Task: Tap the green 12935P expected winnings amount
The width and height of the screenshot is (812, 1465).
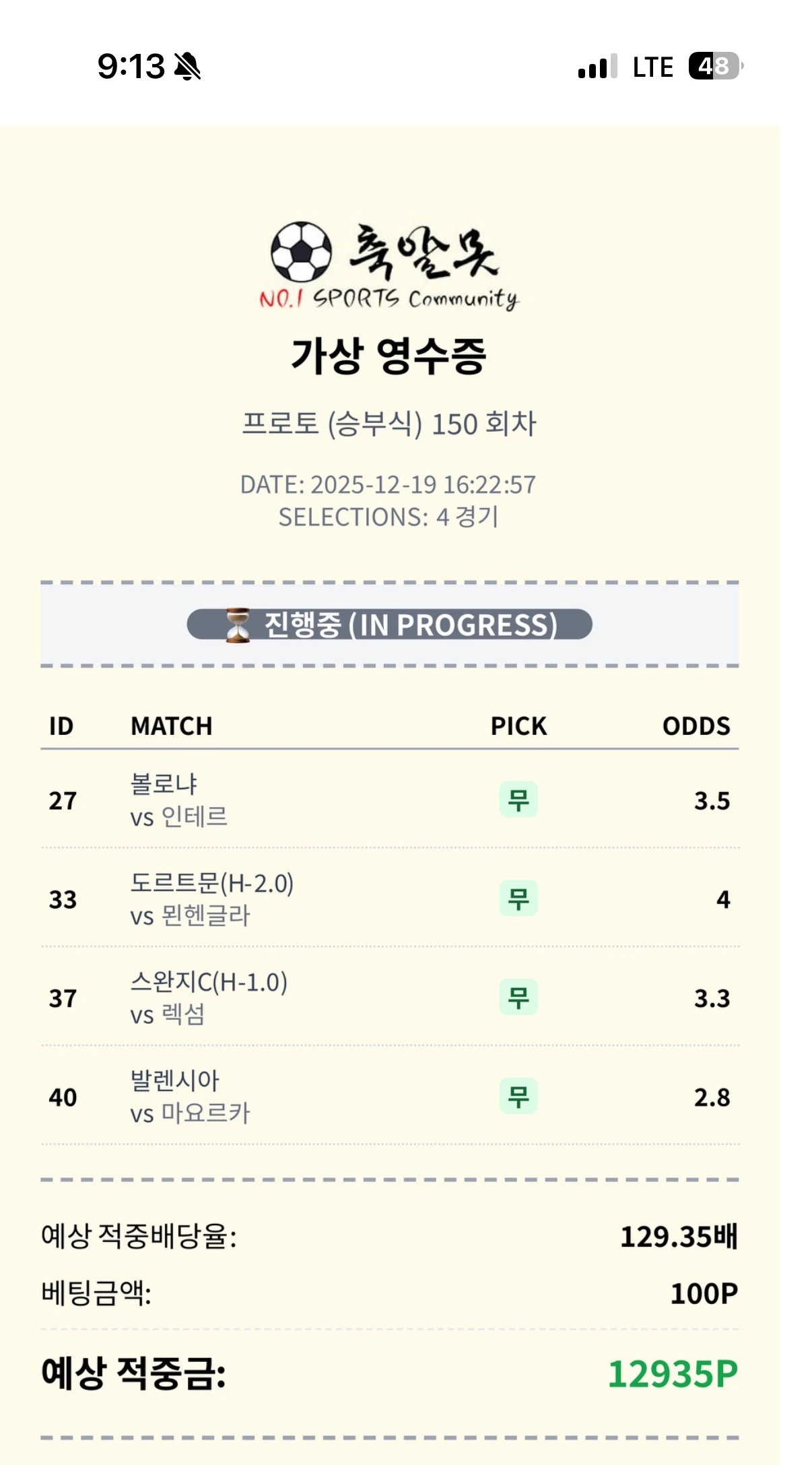Action: click(673, 1374)
